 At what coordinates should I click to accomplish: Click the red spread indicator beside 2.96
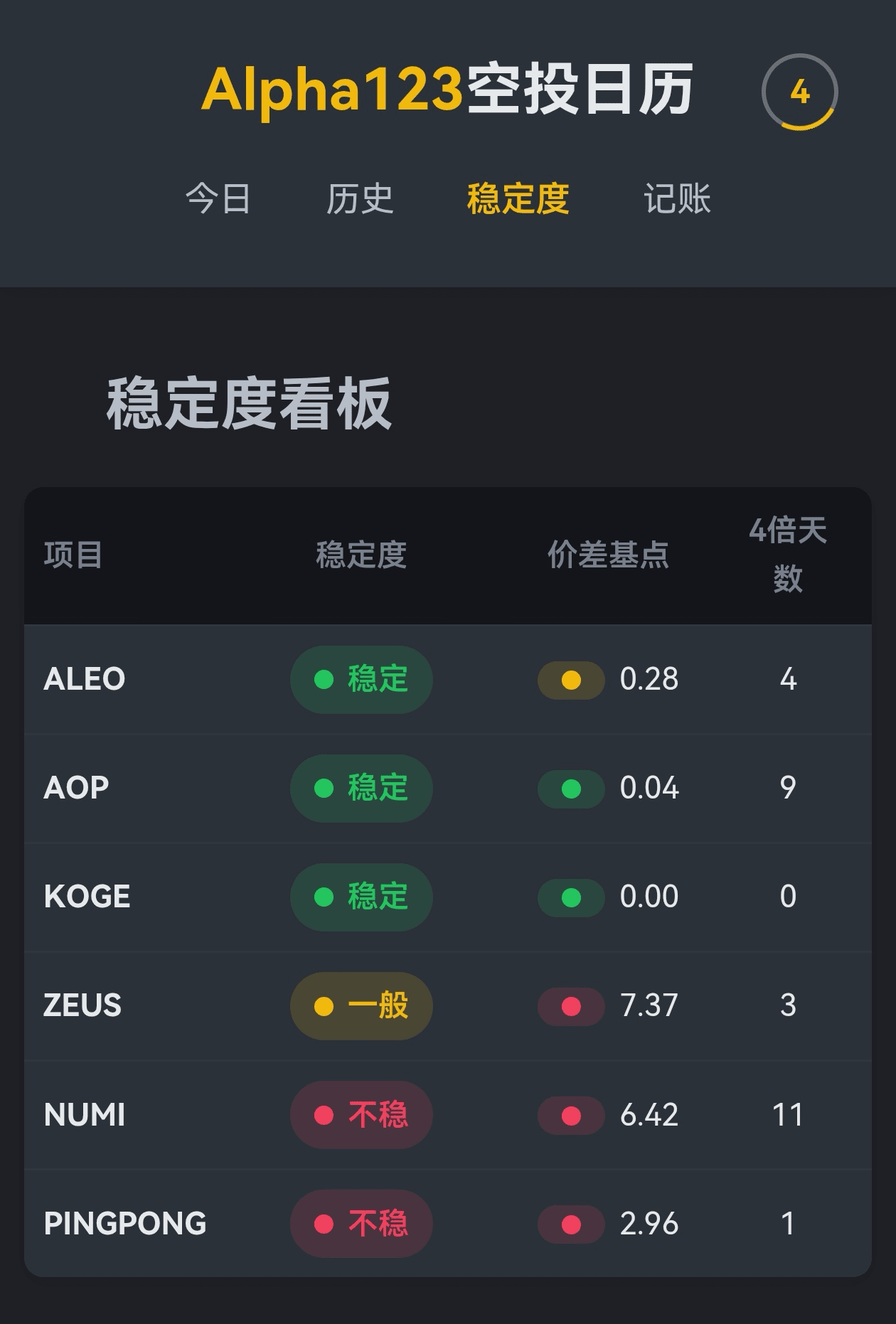tap(571, 1224)
